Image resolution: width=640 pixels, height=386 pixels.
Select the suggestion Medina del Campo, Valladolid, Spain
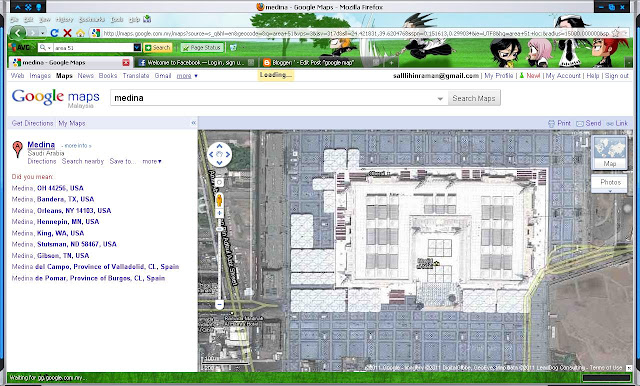click(95, 266)
